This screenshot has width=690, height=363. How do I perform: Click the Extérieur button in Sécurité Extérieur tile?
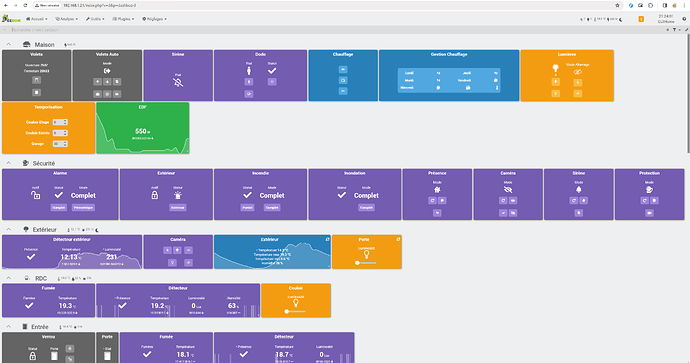pos(178,207)
